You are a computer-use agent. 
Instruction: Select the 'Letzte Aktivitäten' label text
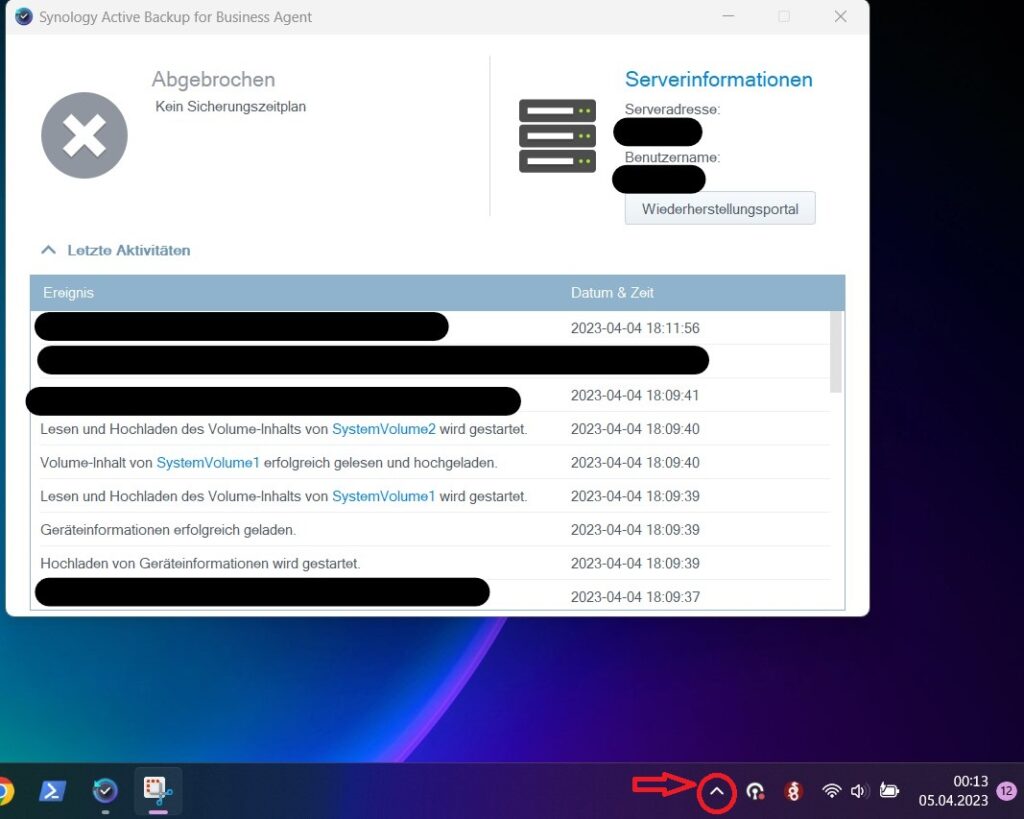point(129,250)
